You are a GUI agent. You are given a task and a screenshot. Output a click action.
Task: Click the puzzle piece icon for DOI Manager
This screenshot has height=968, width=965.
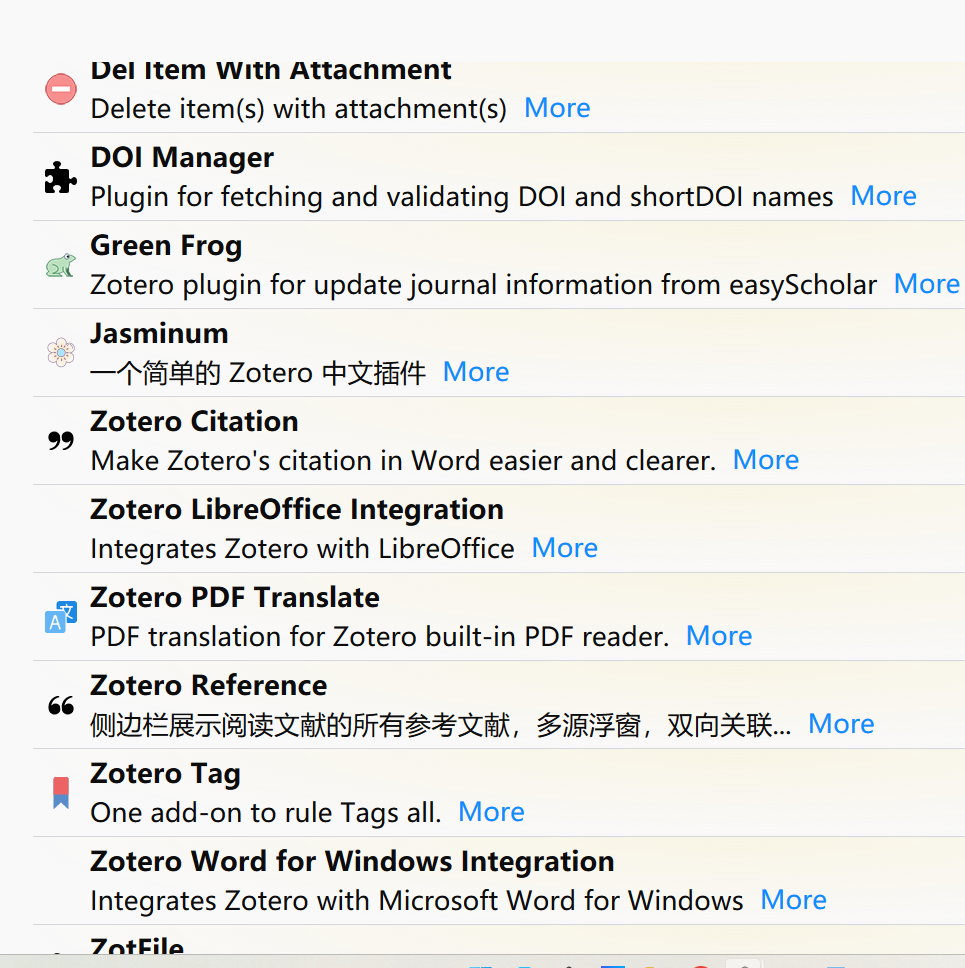(60, 176)
